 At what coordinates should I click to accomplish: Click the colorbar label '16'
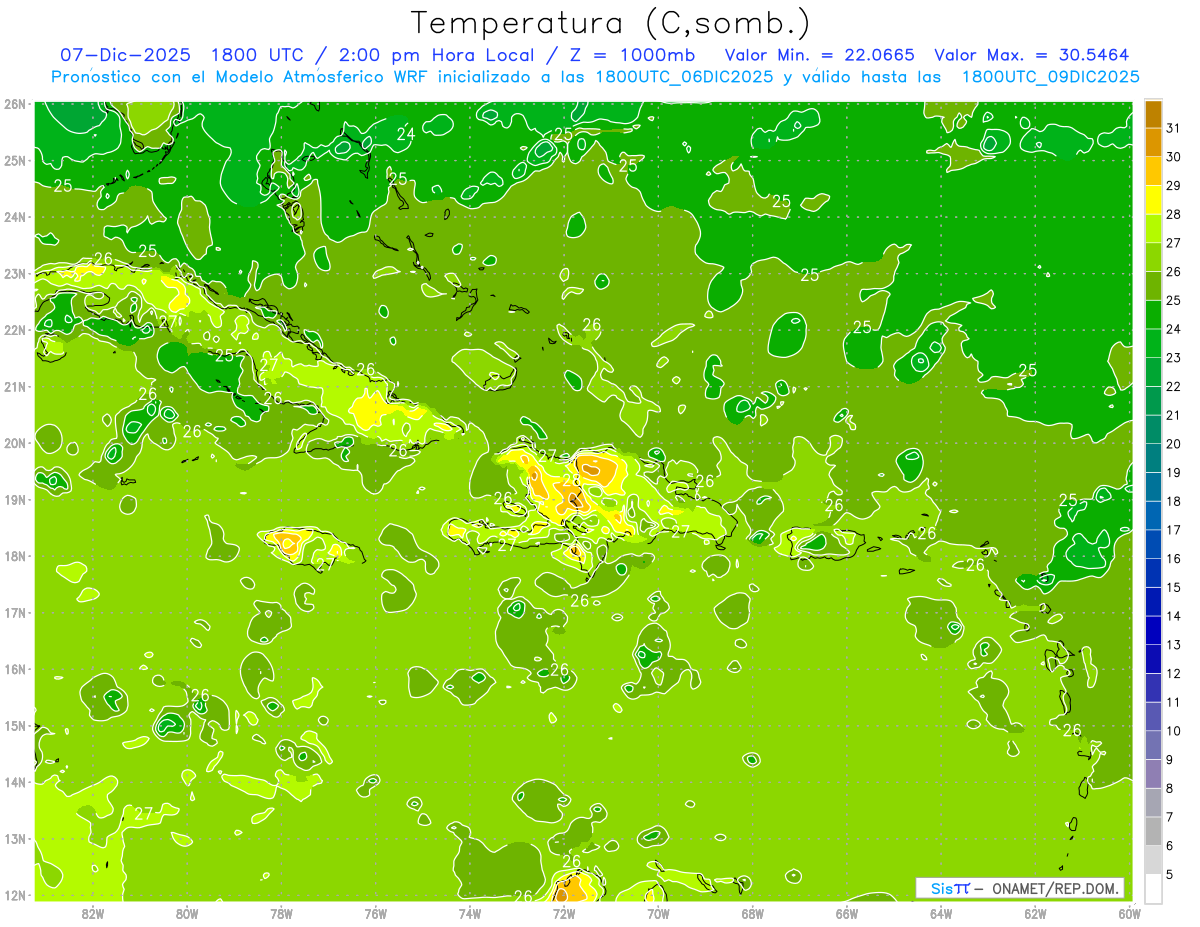pyautogui.click(x=1173, y=559)
